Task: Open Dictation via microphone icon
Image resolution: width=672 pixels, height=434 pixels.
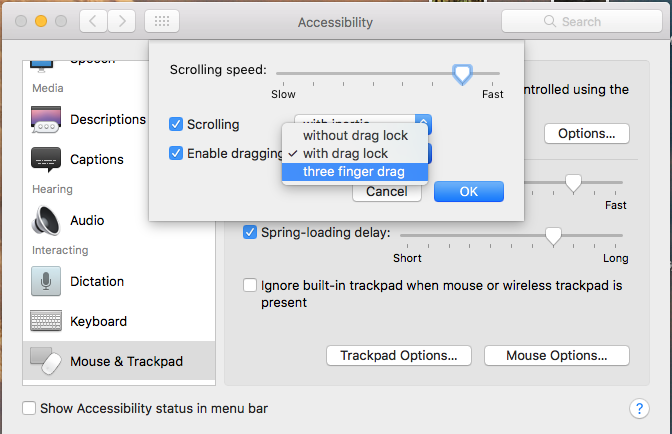Action: coord(46,281)
